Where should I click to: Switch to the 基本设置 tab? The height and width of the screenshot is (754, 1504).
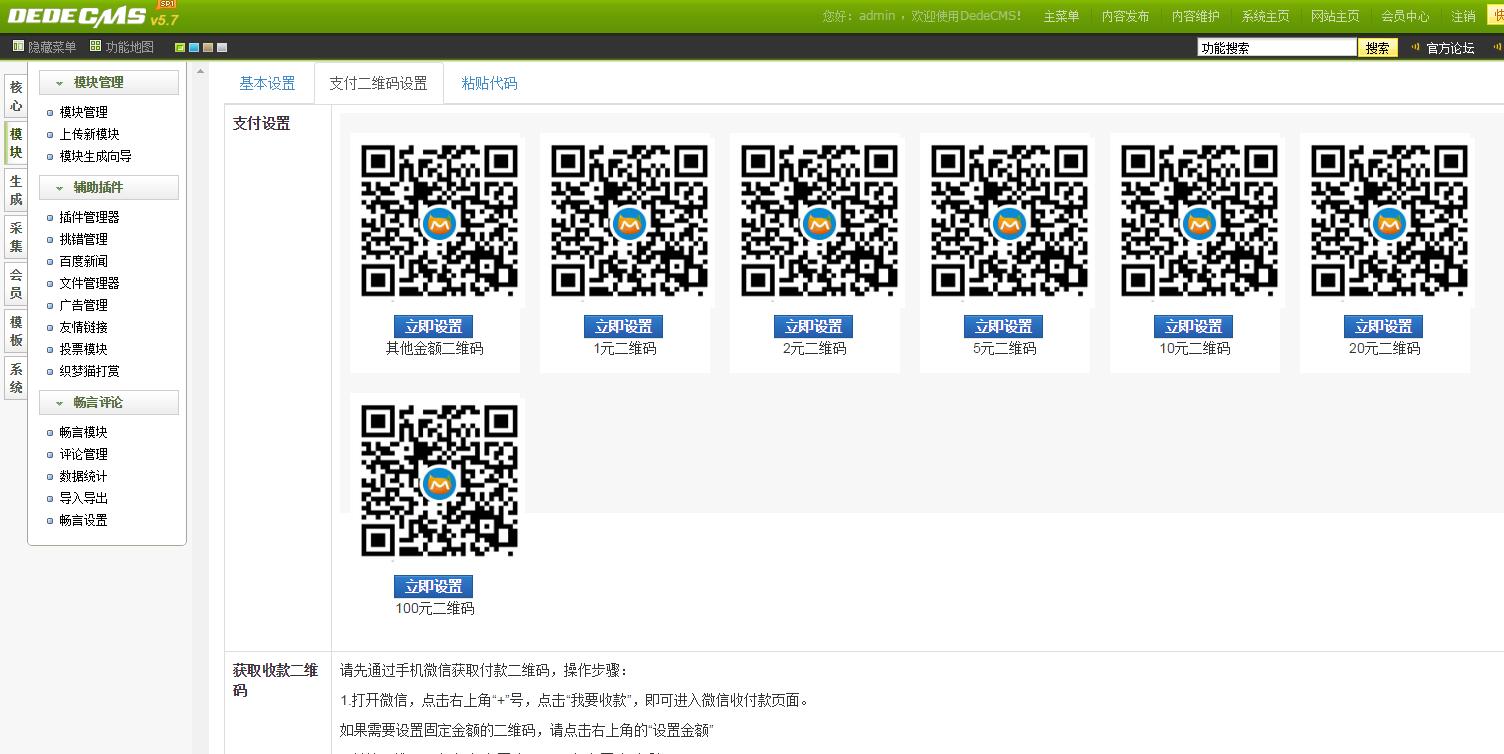pos(267,83)
